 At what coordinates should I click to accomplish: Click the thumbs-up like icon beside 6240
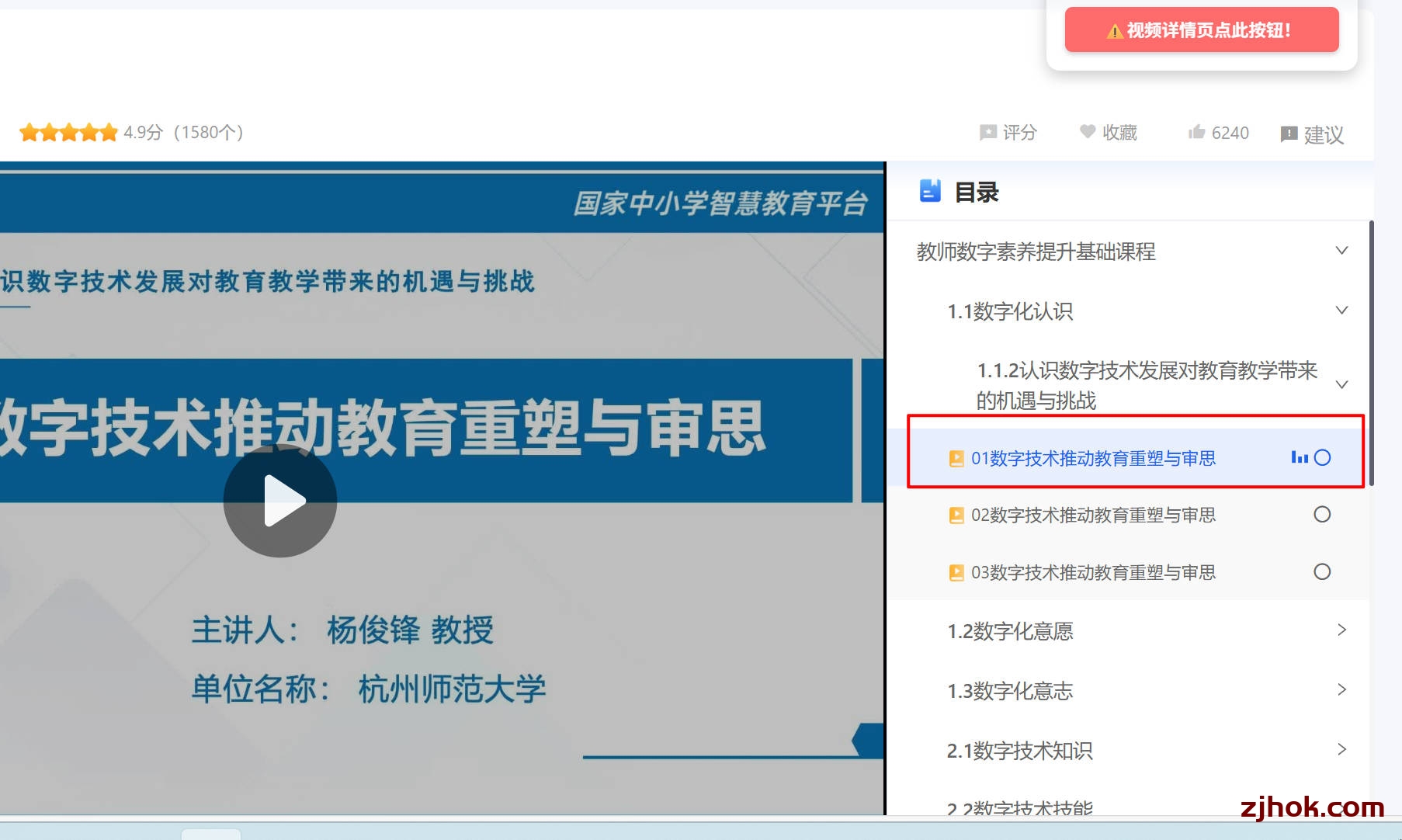1196,132
